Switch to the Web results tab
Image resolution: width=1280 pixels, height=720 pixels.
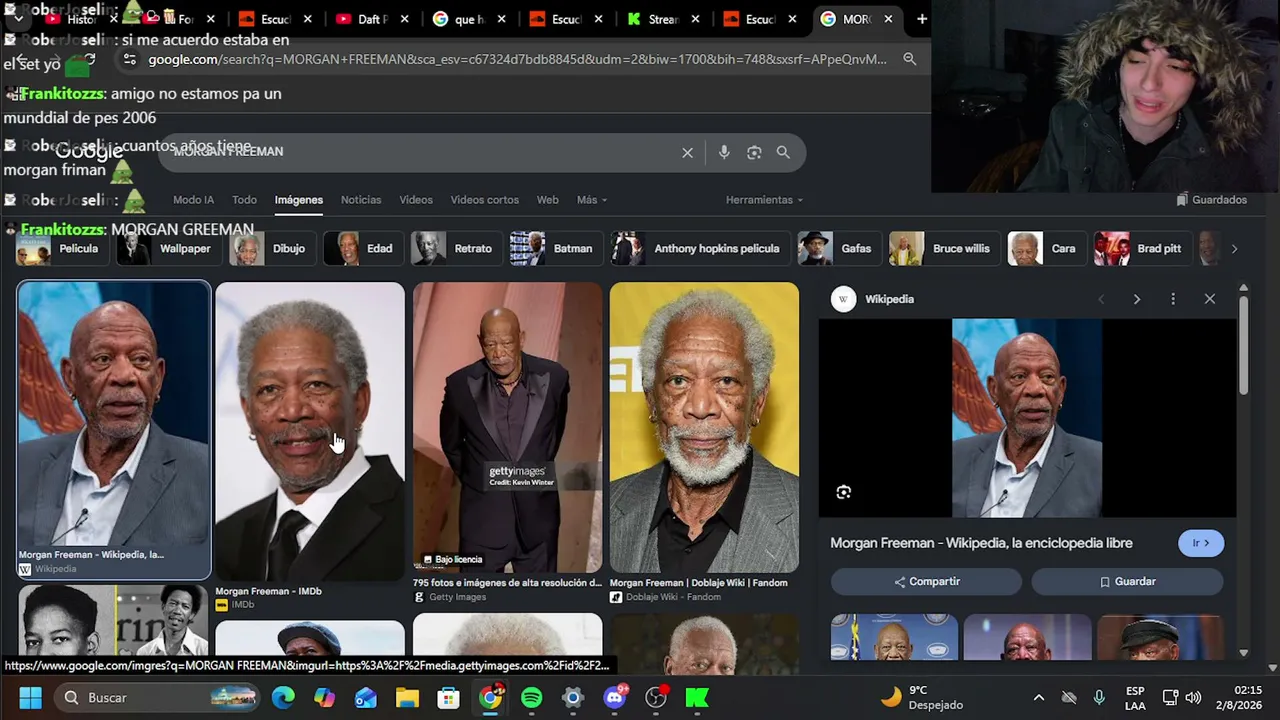(547, 200)
